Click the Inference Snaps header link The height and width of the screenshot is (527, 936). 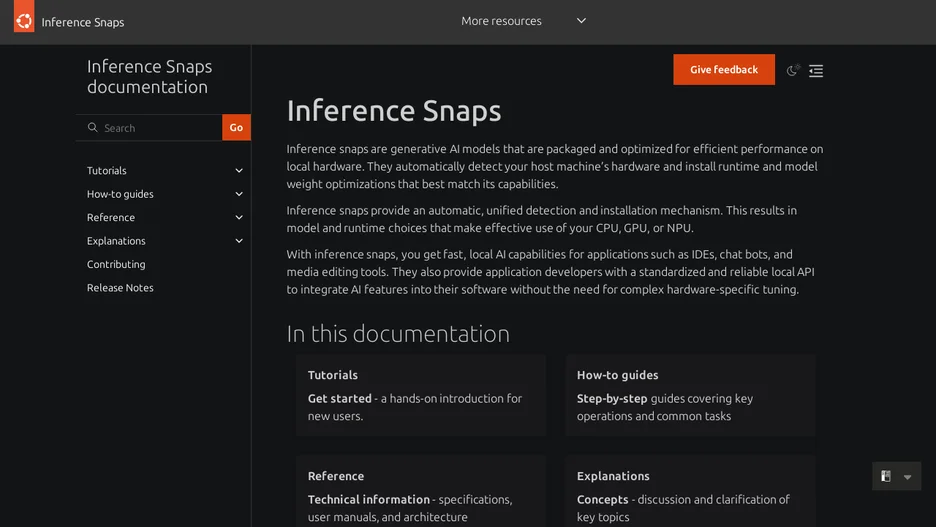coord(83,22)
